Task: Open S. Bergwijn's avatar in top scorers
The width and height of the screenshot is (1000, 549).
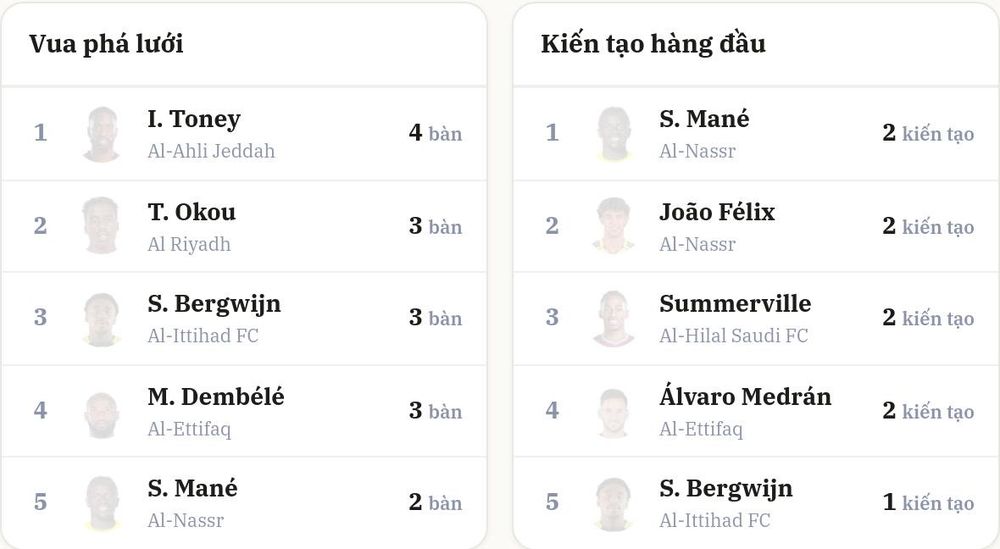Action: coord(102,319)
